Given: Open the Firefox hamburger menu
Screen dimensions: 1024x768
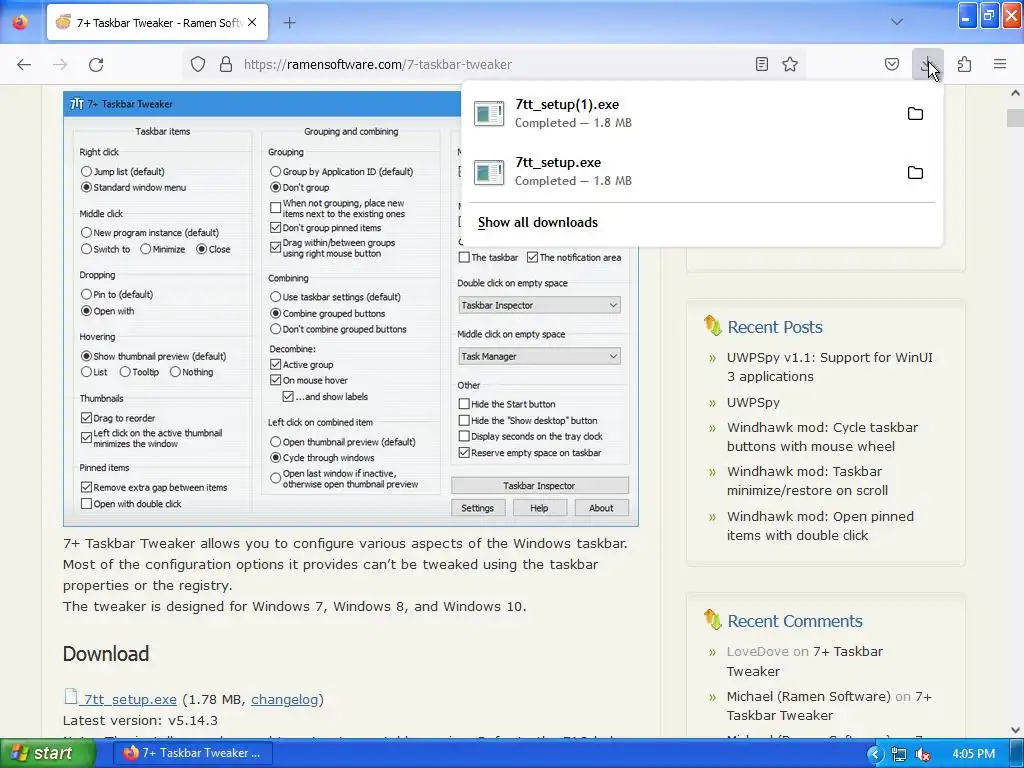Looking at the screenshot, I should click(x=1000, y=64).
